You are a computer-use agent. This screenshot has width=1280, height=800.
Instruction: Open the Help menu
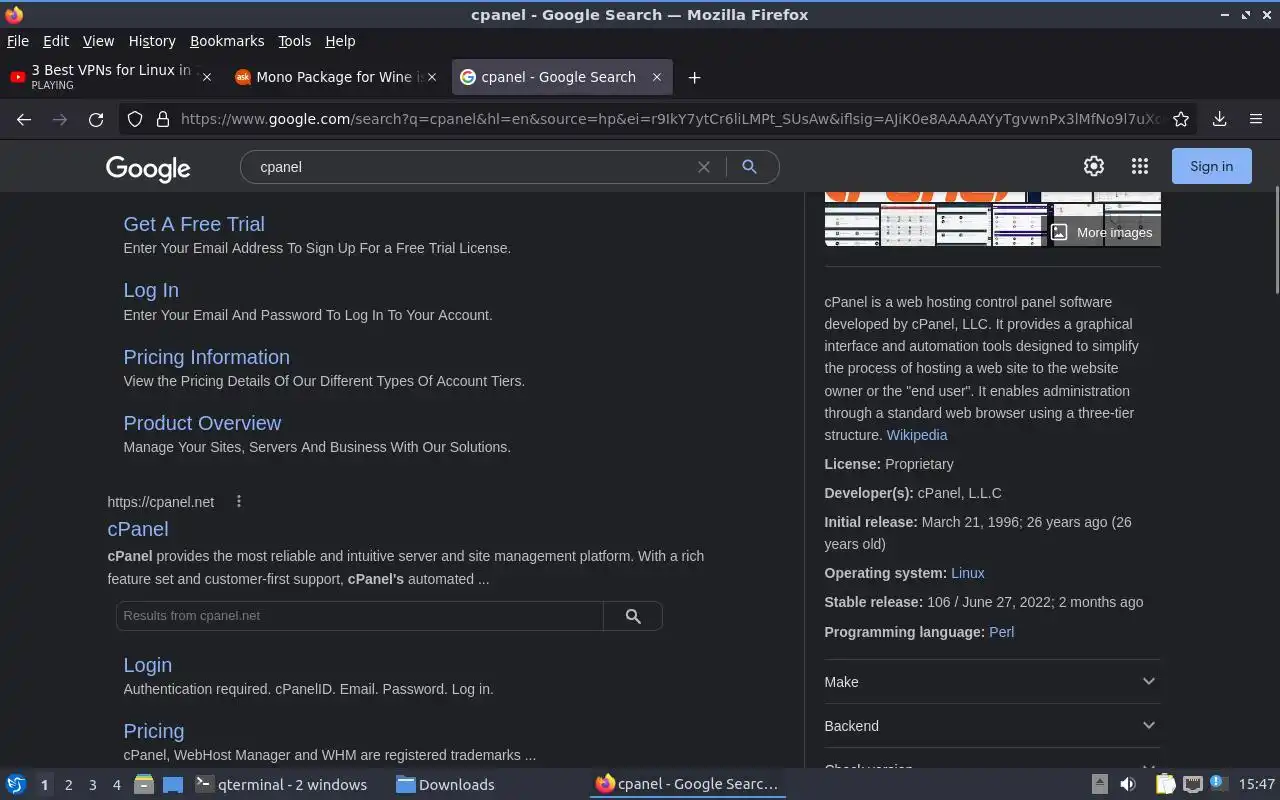(x=340, y=41)
